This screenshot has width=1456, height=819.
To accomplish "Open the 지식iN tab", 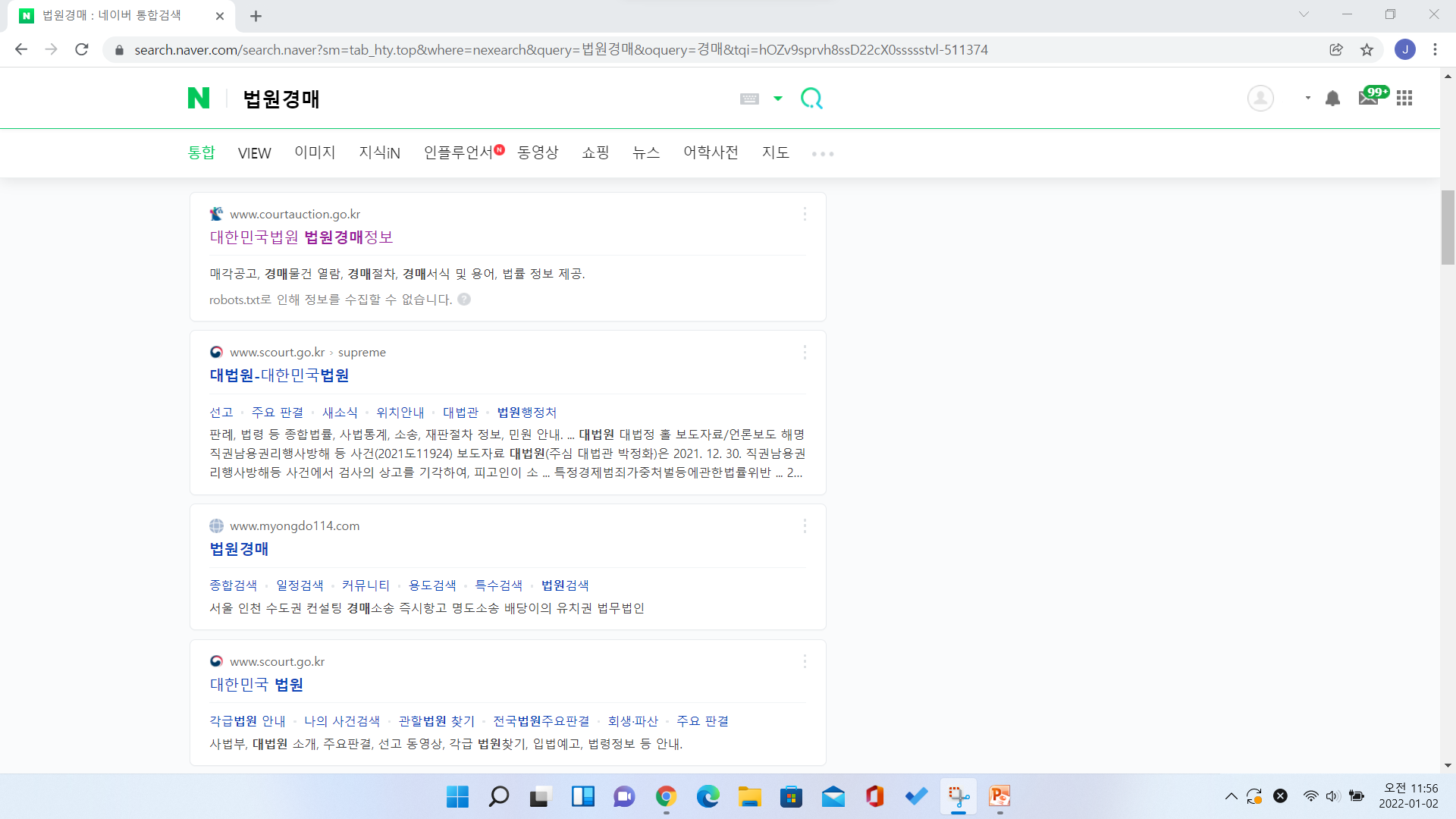I will point(379,152).
